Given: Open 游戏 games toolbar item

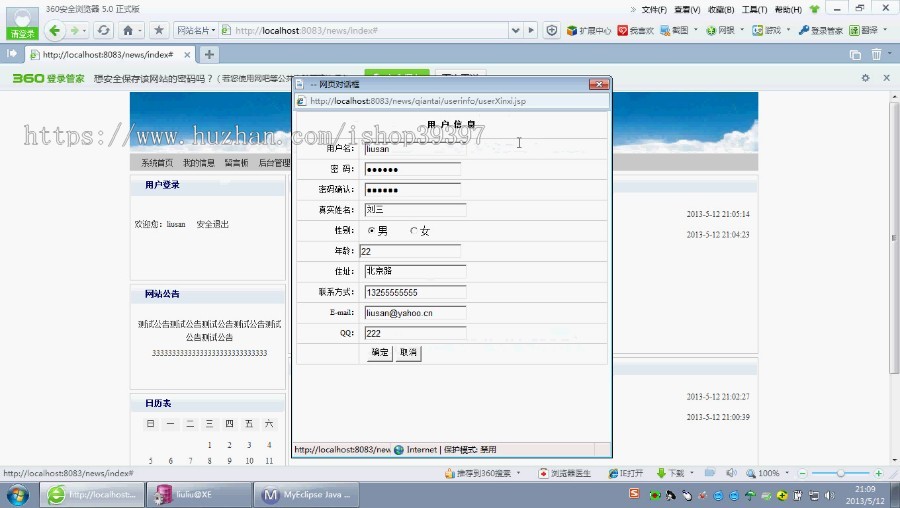Looking at the screenshot, I should (767, 30).
